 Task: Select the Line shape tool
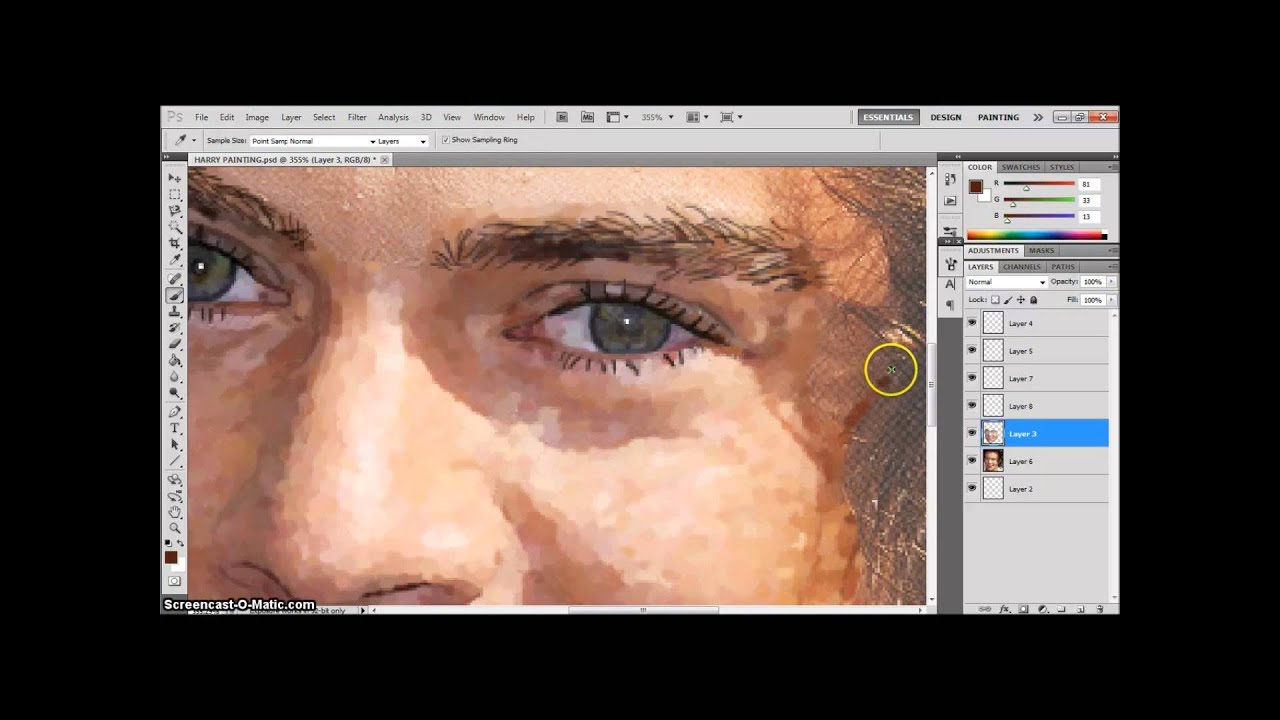(175, 461)
